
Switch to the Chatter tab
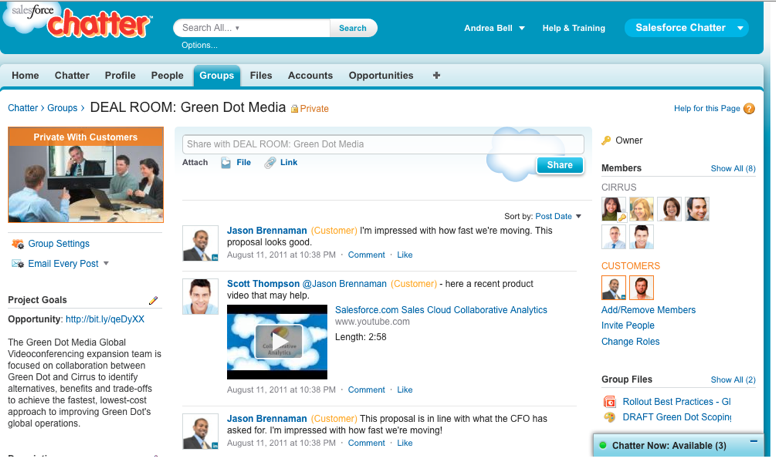(x=72, y=75)
